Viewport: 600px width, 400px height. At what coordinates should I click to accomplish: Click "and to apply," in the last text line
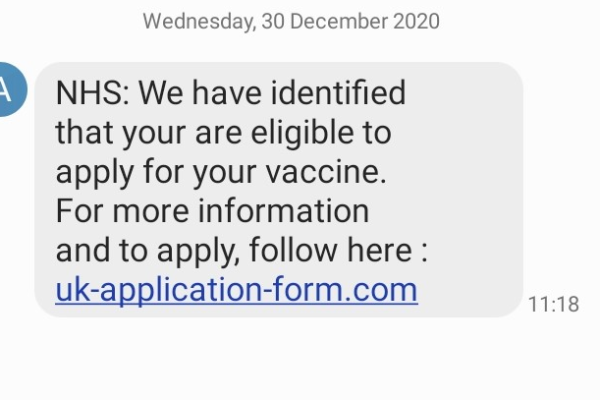tap(148, 251)
